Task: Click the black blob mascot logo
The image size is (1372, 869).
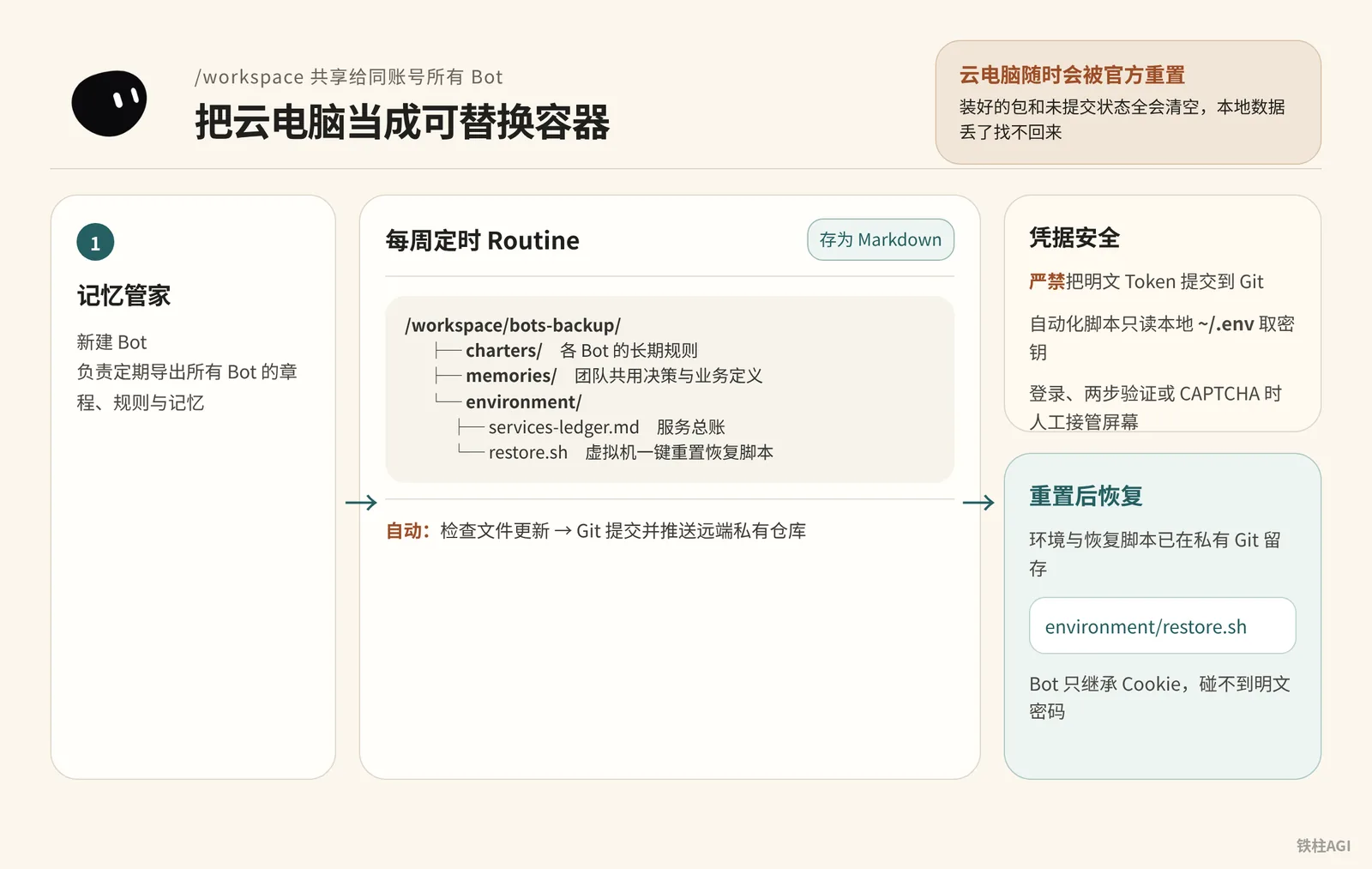Action: (109, 103)
